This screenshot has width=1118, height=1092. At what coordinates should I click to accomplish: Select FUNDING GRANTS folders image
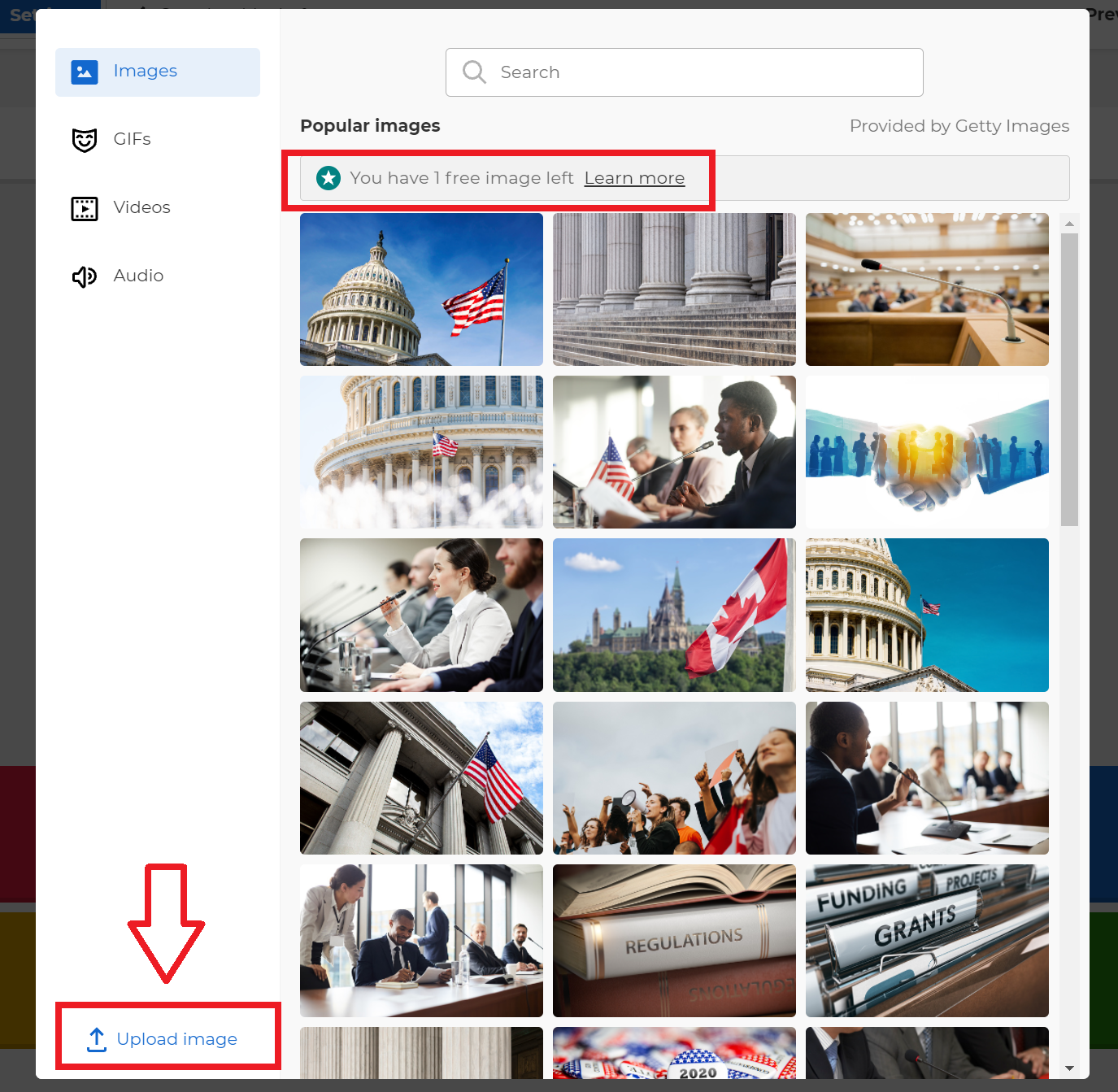927,941
